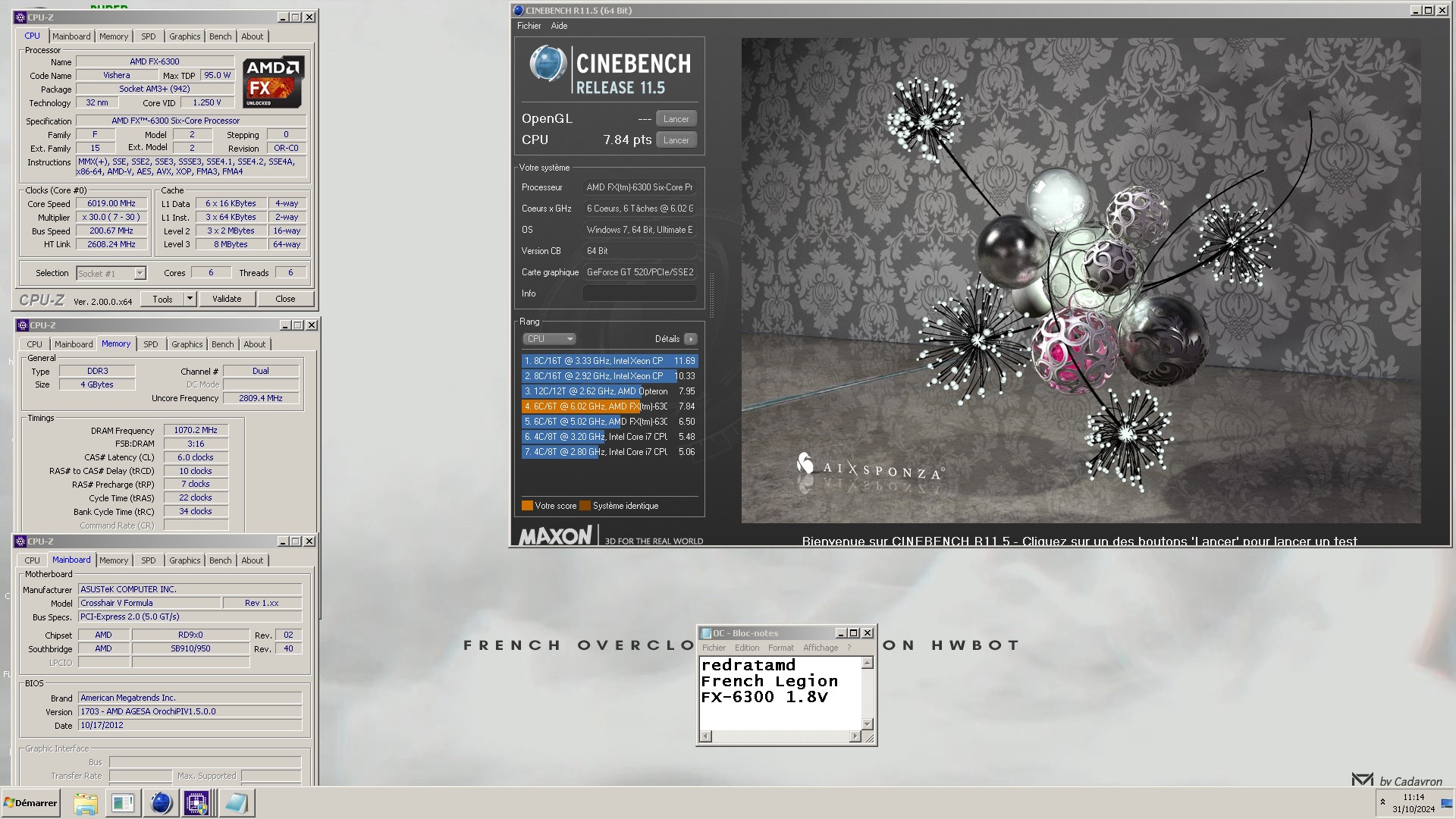Open the arrow next to the Tools button
This screenshot has height=819, width=1456.
[x=190, y=299]
